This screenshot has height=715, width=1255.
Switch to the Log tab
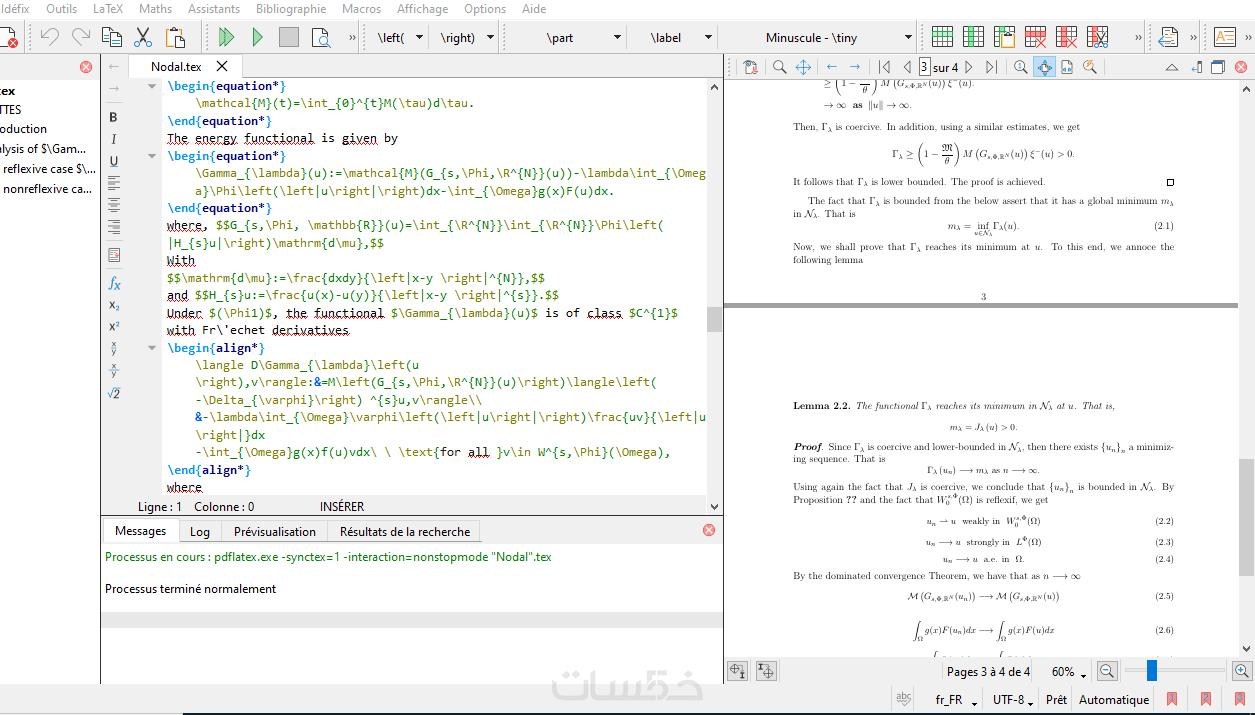click(200, 532)
